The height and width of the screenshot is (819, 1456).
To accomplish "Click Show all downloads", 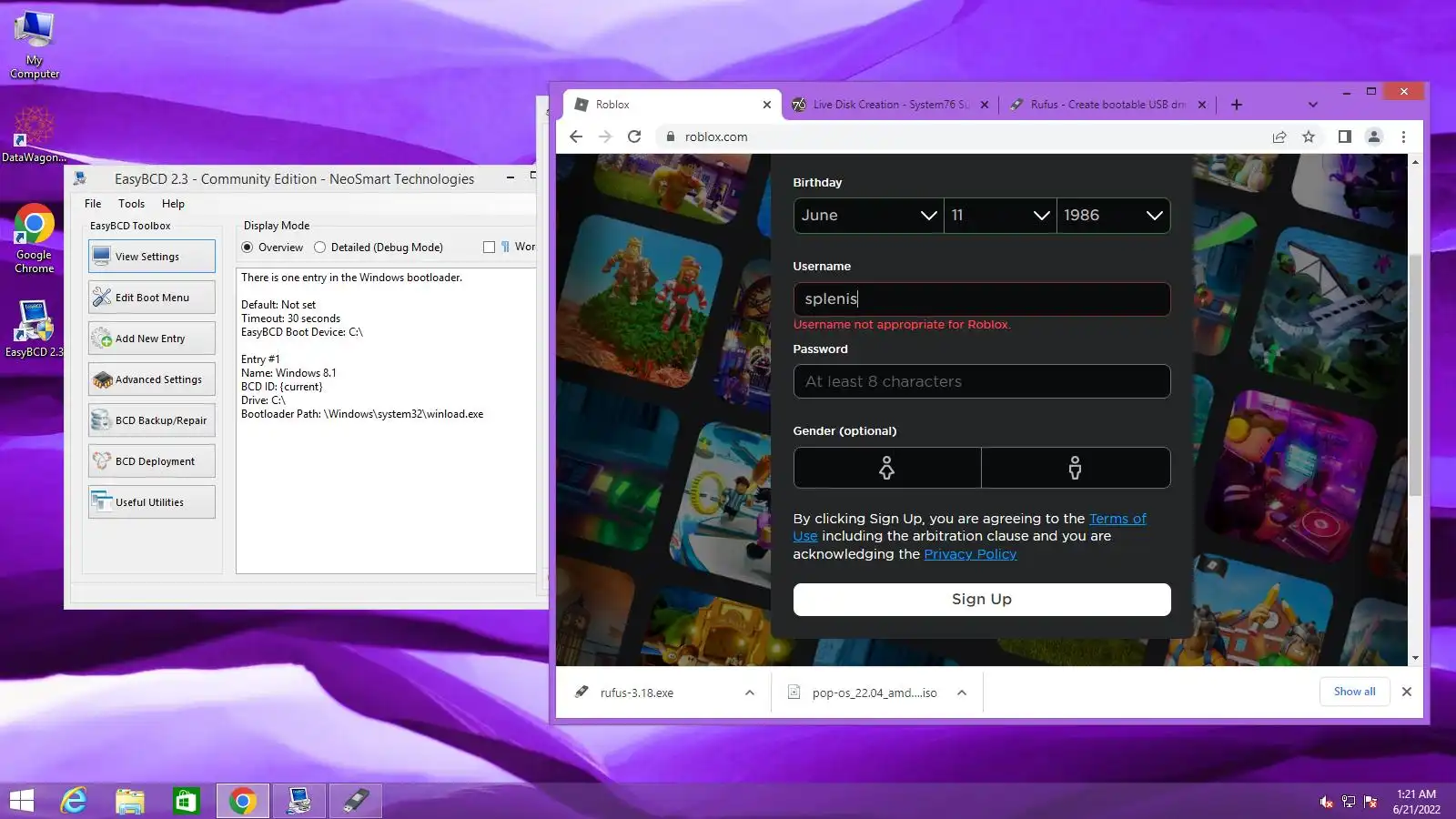I will (1354, 692).
